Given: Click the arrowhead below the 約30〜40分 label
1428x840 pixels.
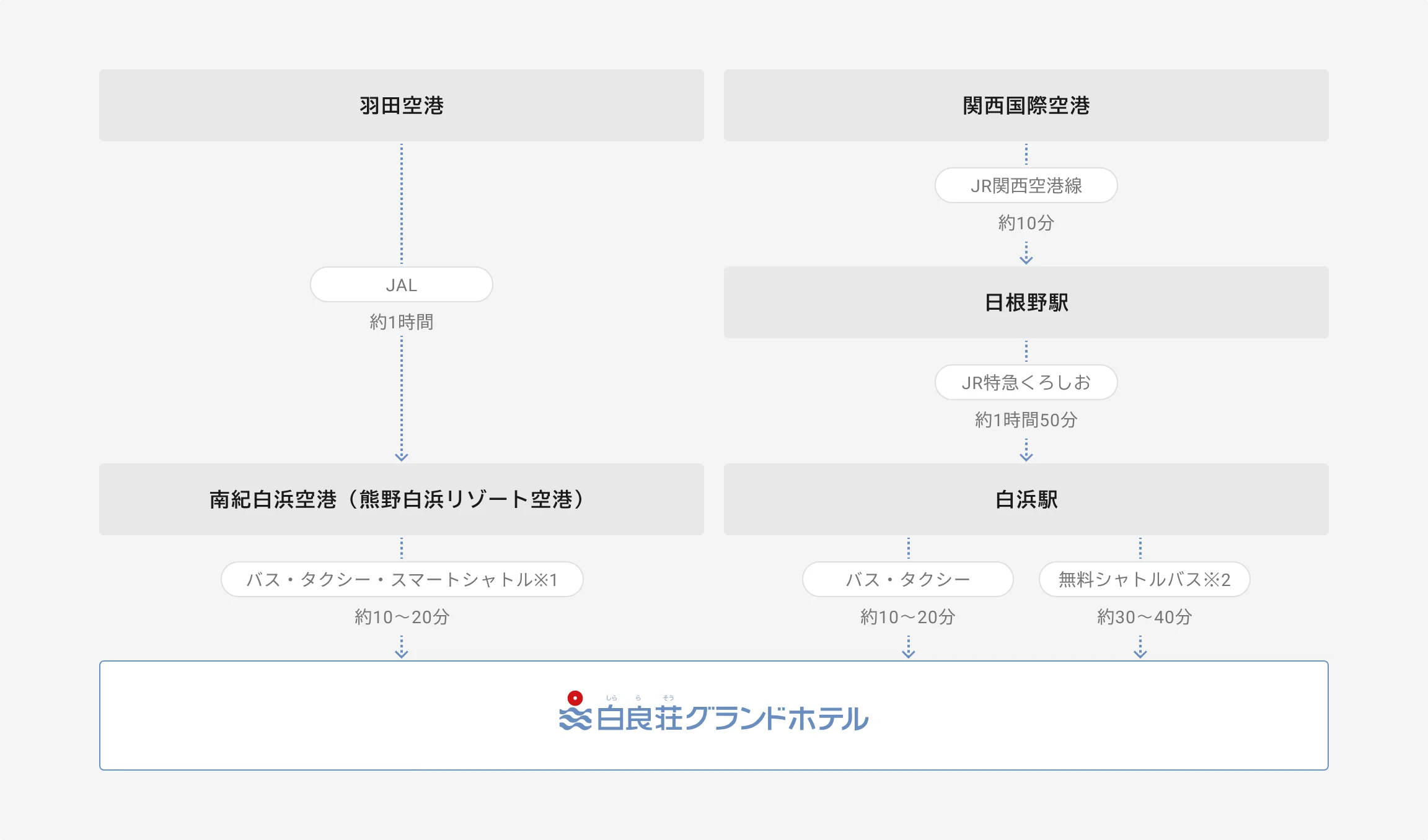Looking at the screenshot, I should 1140,654.
